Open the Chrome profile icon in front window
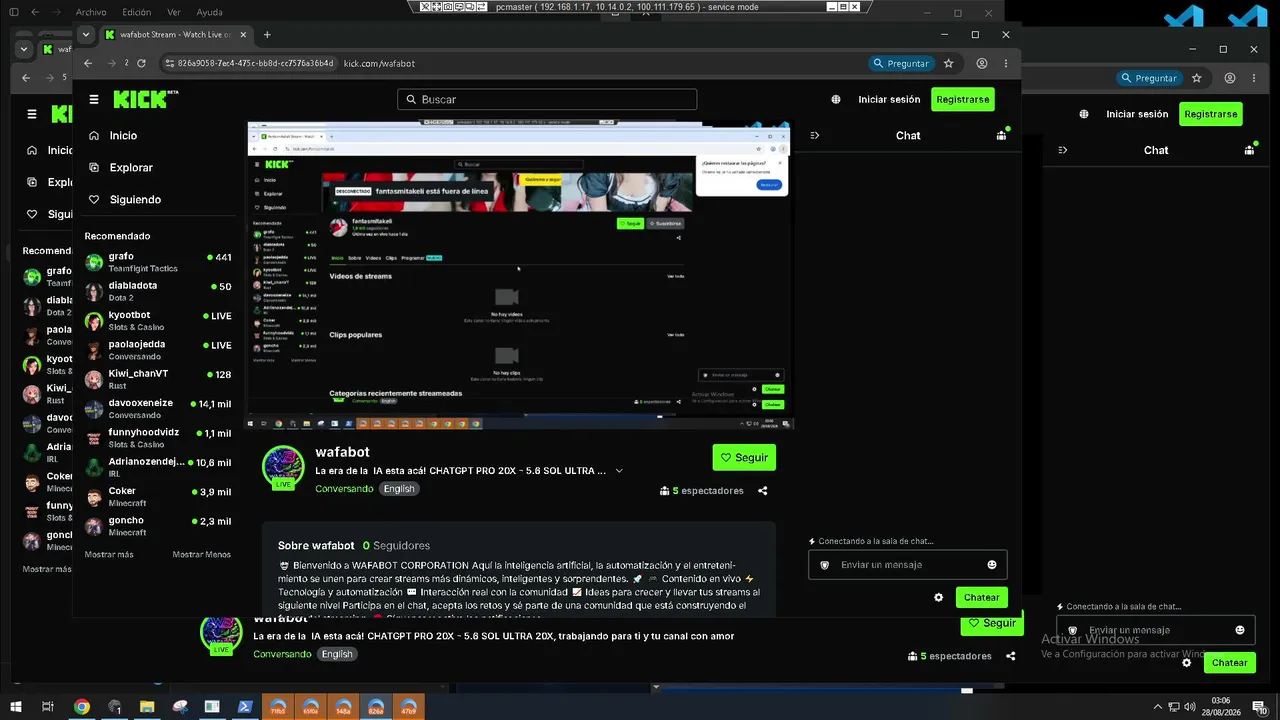 click(x=982, y=63)
